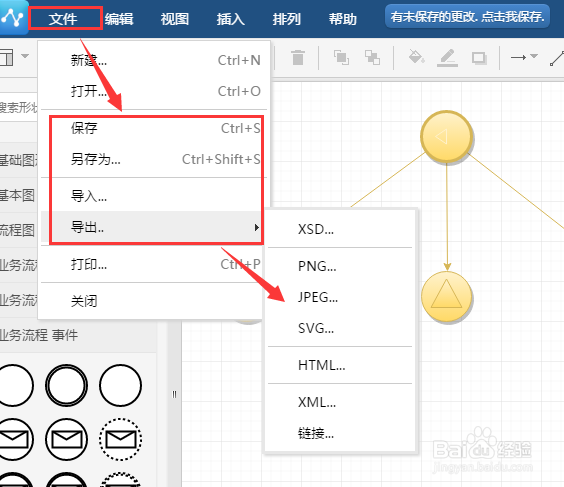Viewport: 564px width, 487px height.
Task: Click the shadow toggle icon
Action: click(x=479, y=58)
